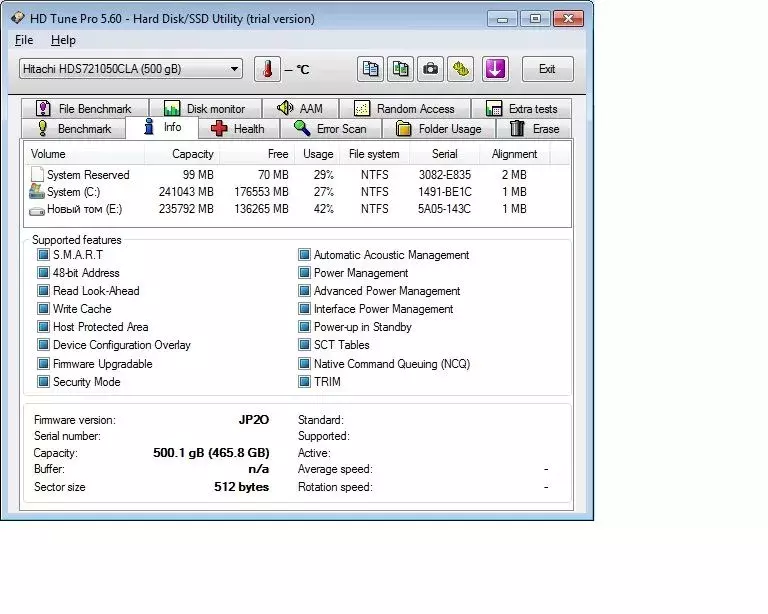This screenshot has height=614, width=768.
Task: Click the camera save screenshot icon
Action: click(430, 69)
